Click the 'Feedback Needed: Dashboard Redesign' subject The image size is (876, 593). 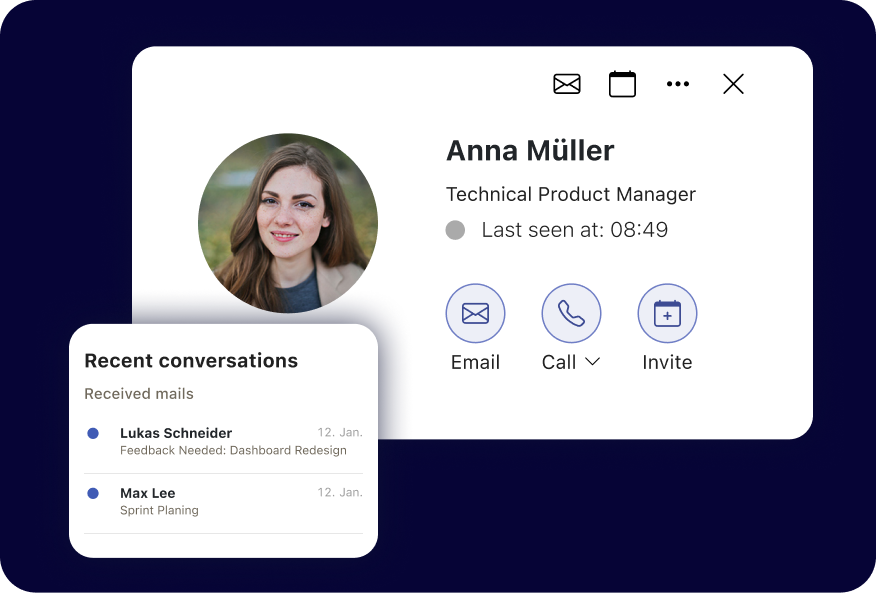click(x=233, y=451)
